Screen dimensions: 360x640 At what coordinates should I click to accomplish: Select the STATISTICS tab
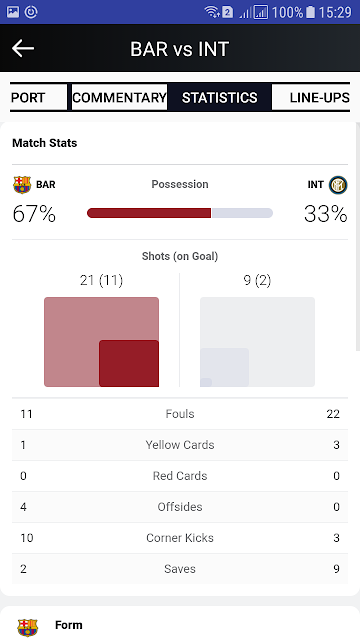coord(220,98)
